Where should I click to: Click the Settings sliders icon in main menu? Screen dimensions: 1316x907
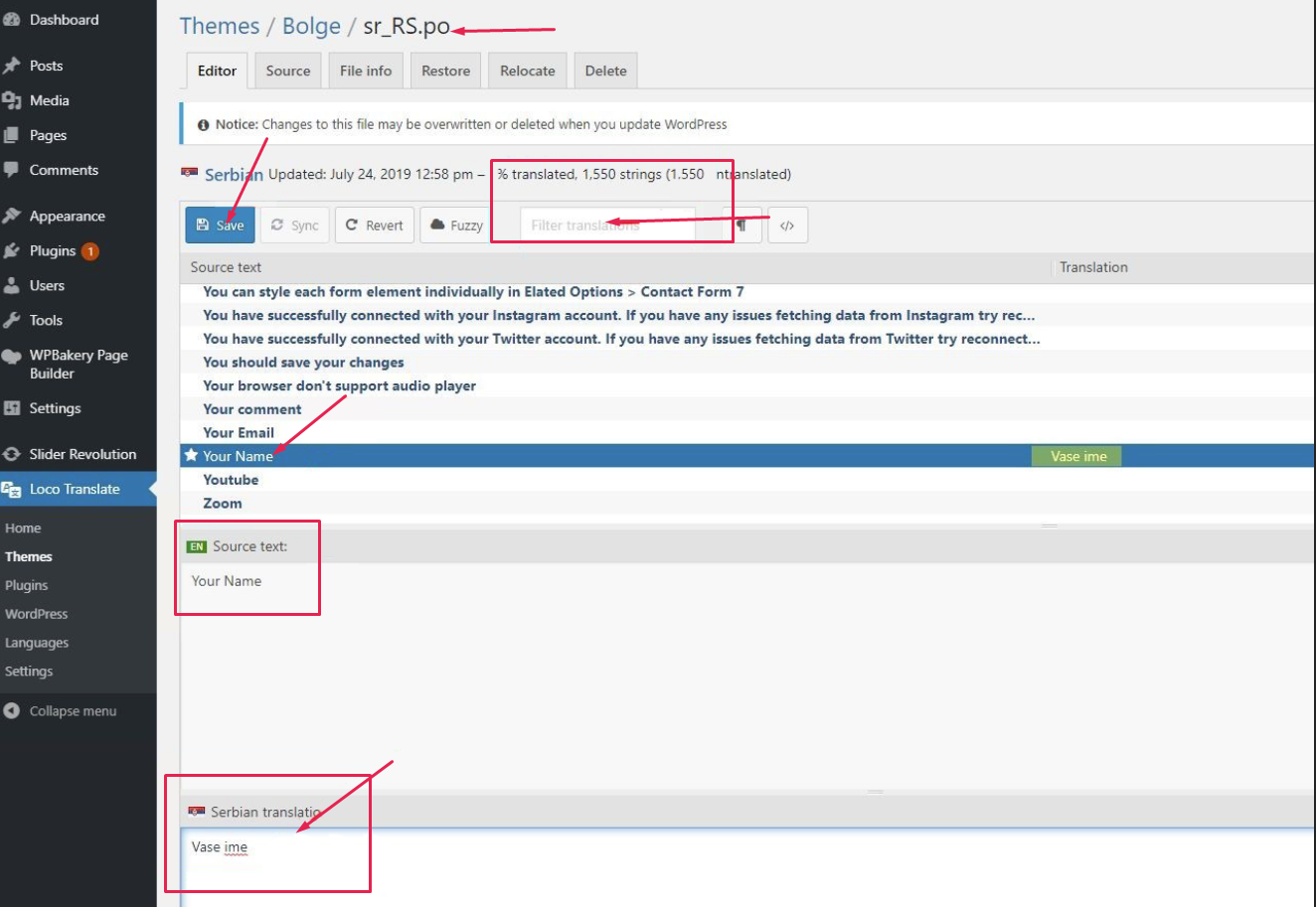tap(12, 408)
